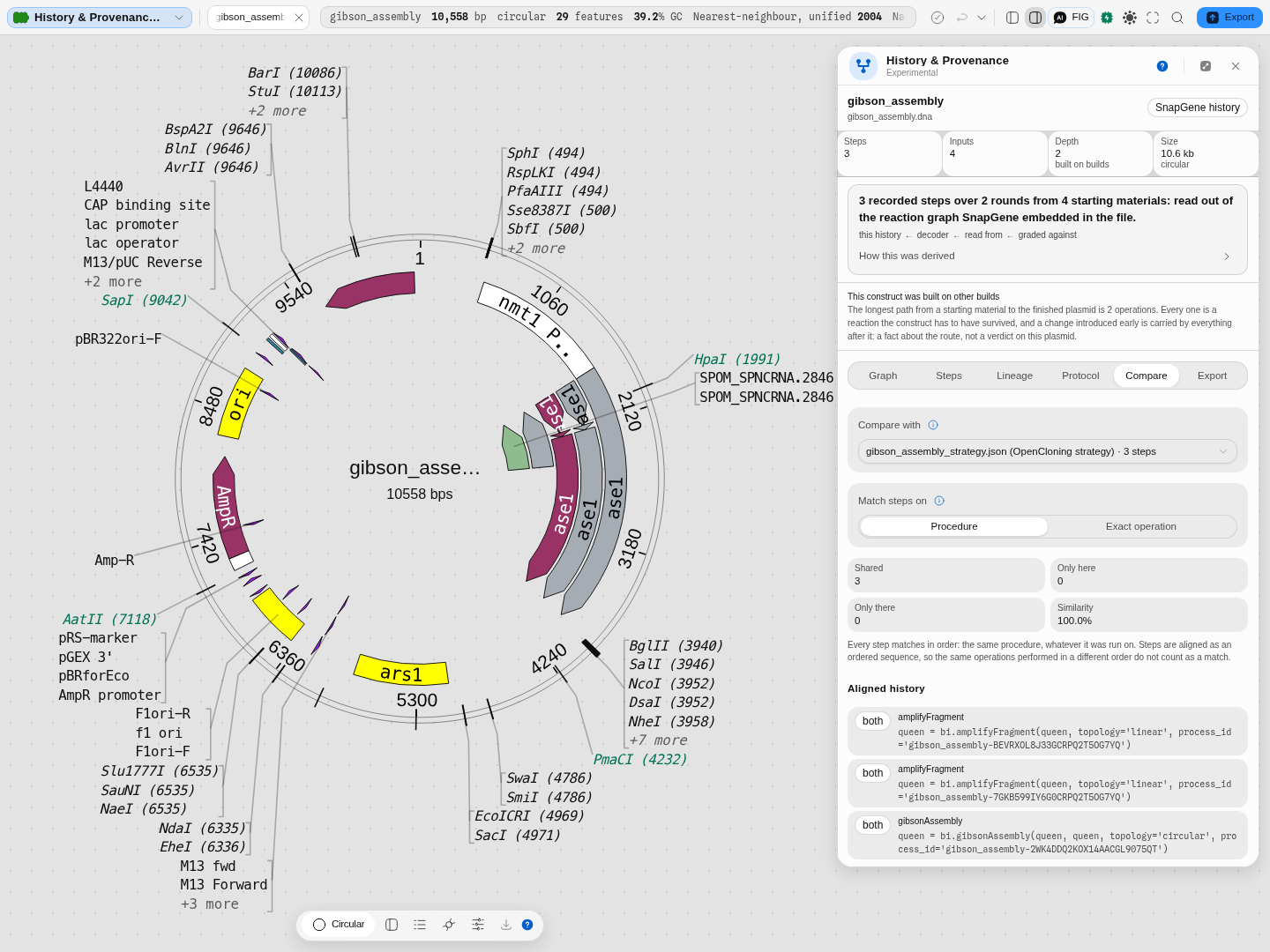The height and width of the screenshot is (952, 1270).
Task: Click the list view icon in bottom toolbar
Action: [x=420, y=925]
